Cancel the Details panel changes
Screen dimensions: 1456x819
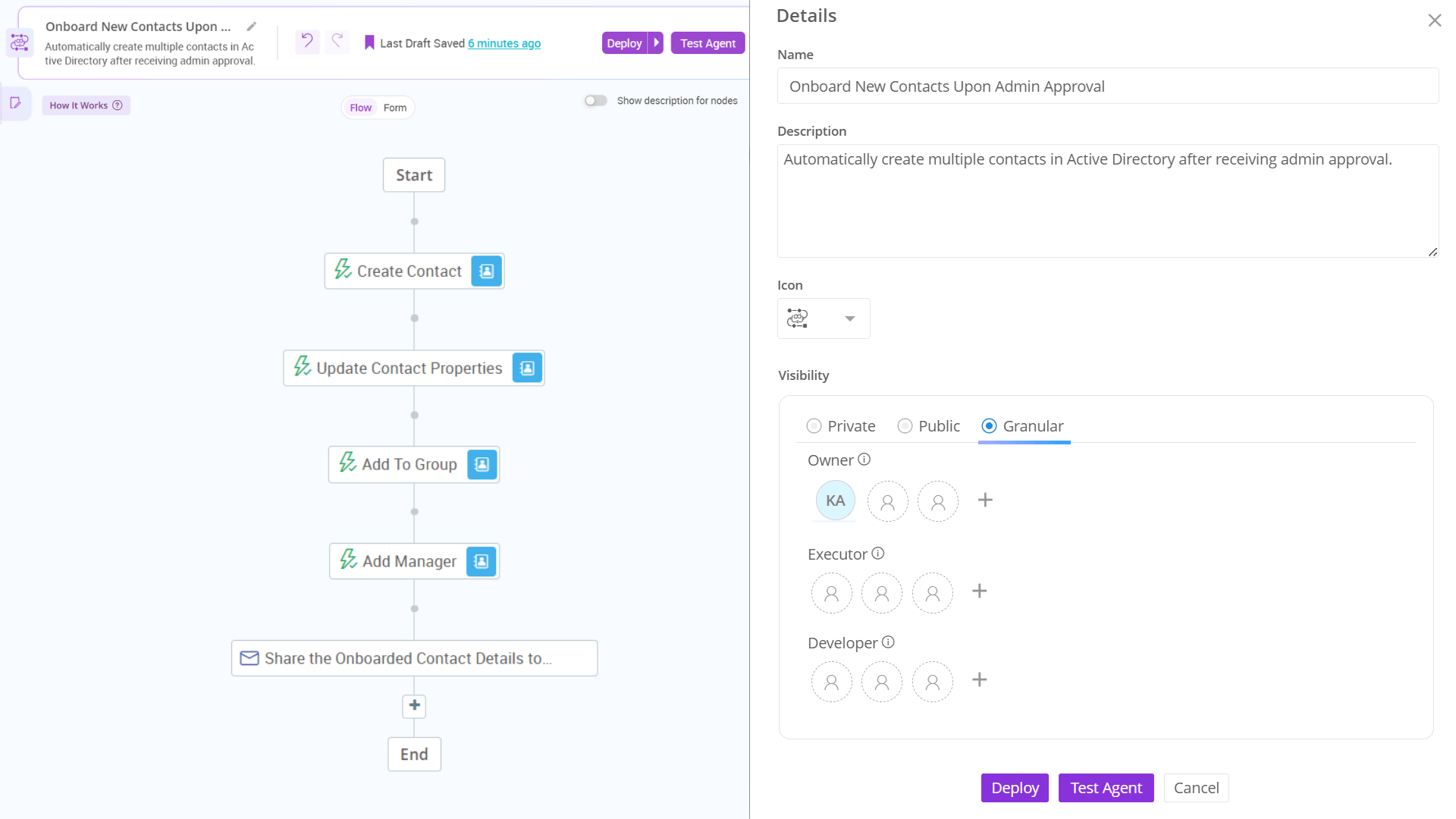1196,788
